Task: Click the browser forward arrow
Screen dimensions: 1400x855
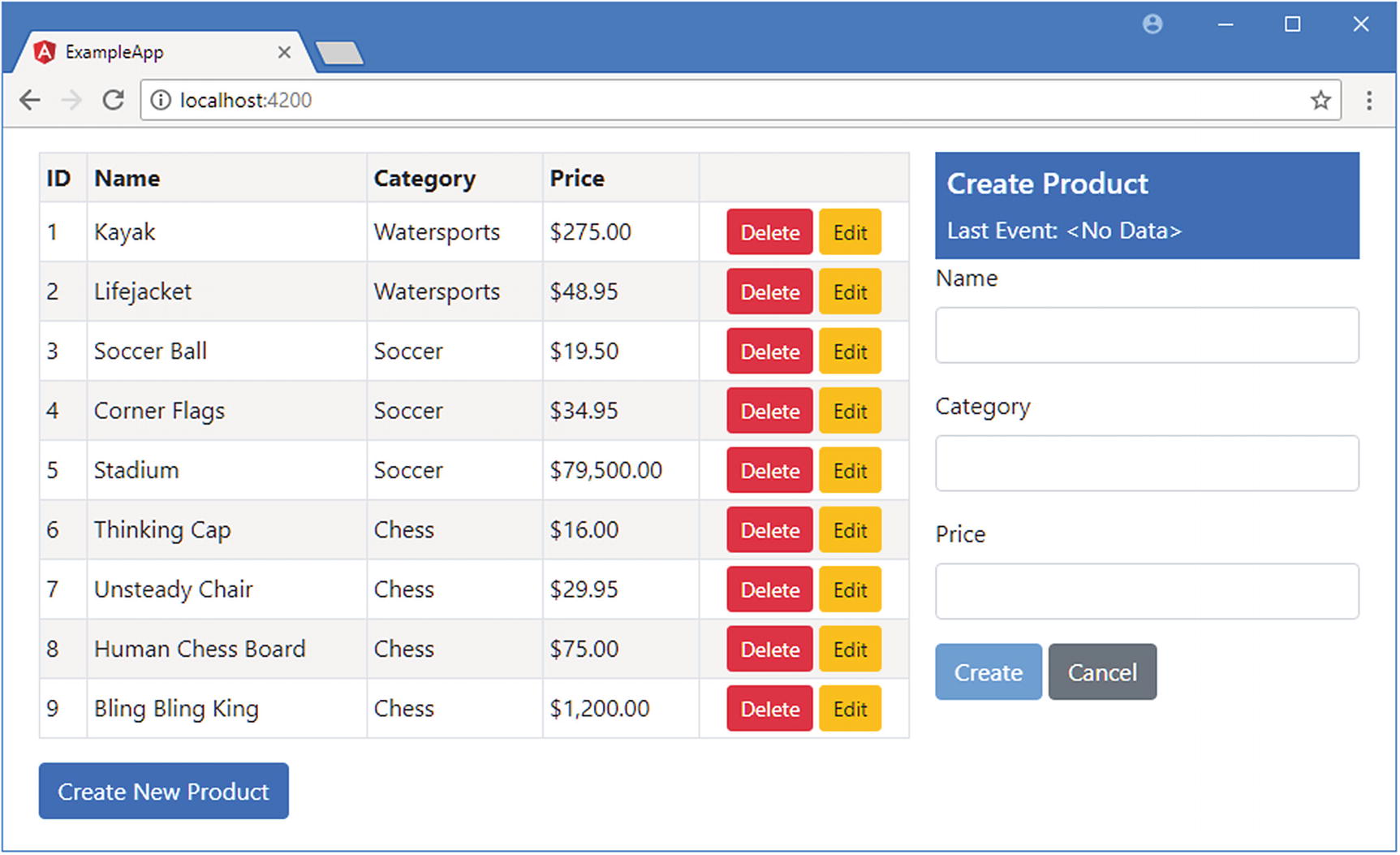Action: coord(71,100)
